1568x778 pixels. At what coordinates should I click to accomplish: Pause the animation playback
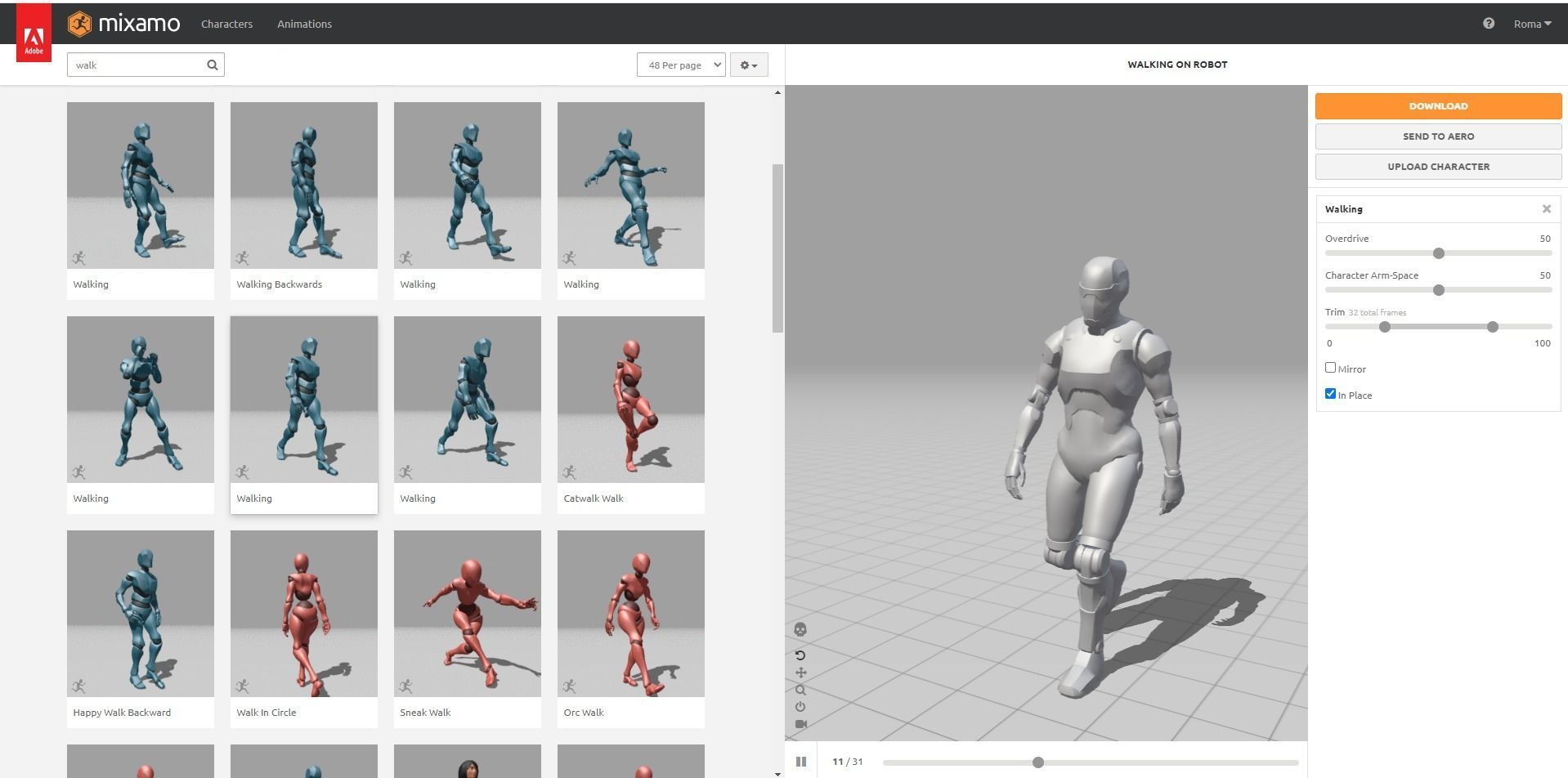(x=801, y=762)
